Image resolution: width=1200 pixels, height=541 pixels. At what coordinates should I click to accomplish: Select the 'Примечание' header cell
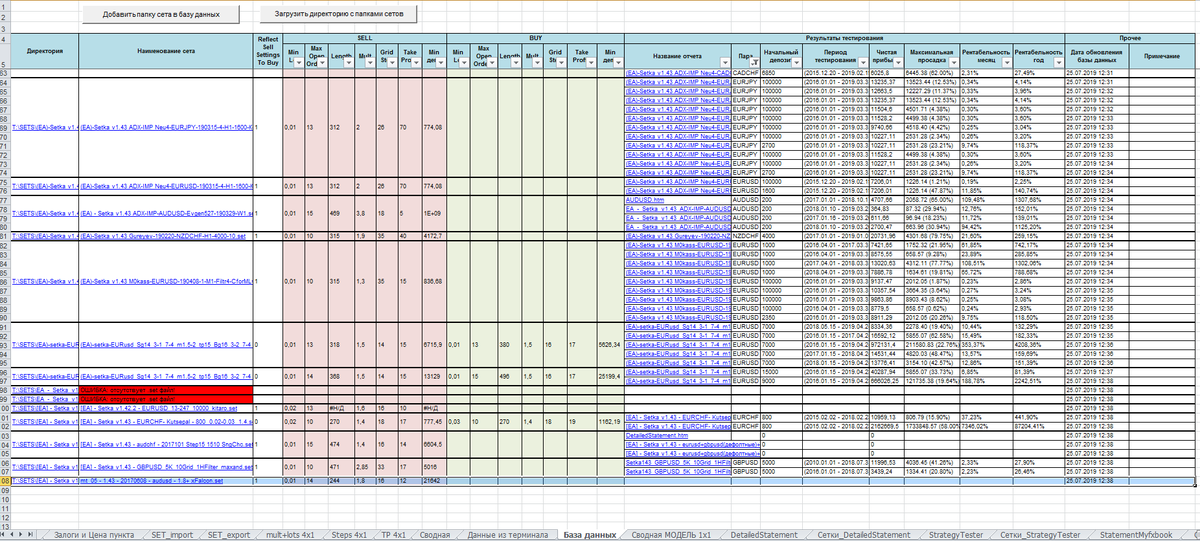pyautogui.click(x=1163, y=55)
